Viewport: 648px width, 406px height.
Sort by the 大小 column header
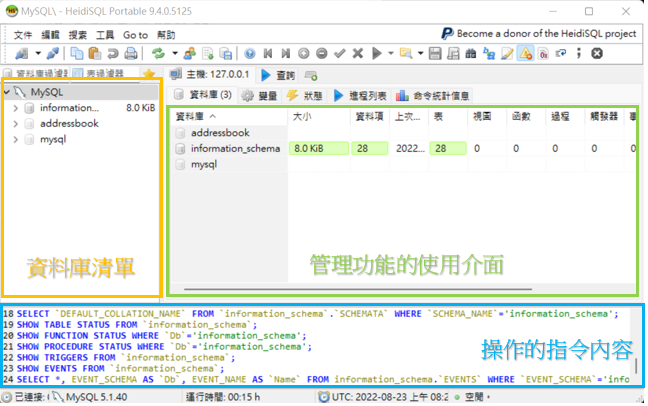pos(319,117)
